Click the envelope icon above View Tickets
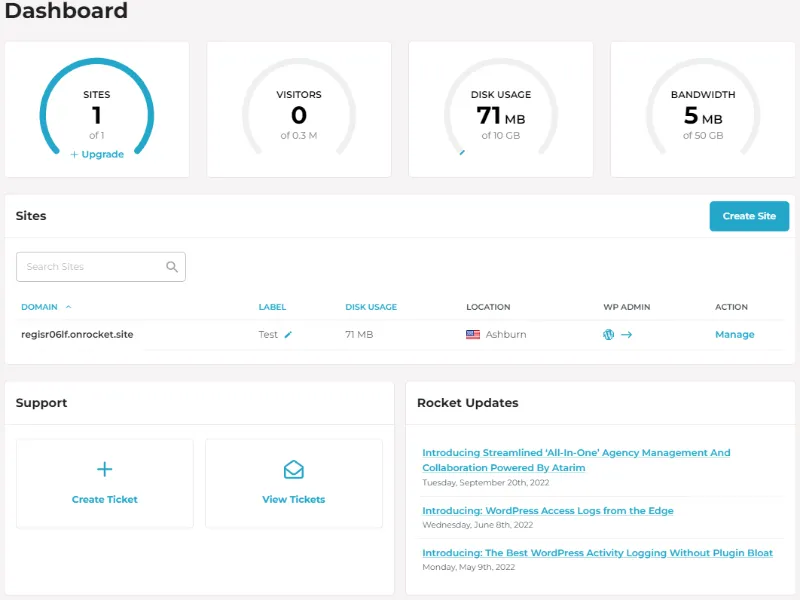The image size is (800, 600). pos(293,468)
